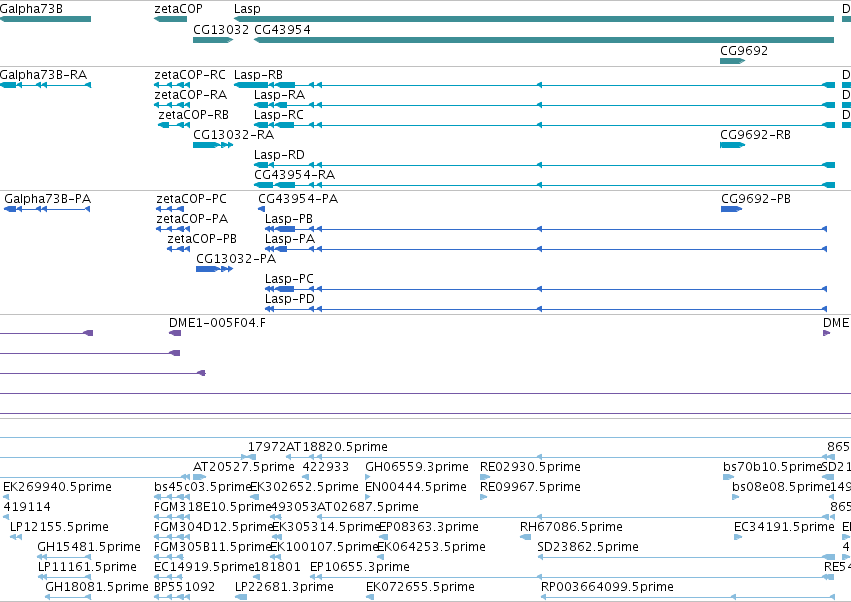Viewport: 851px width, 602px height.
Task: Select the RE09967.5prime EST label
Action: [x=530, y=487]
